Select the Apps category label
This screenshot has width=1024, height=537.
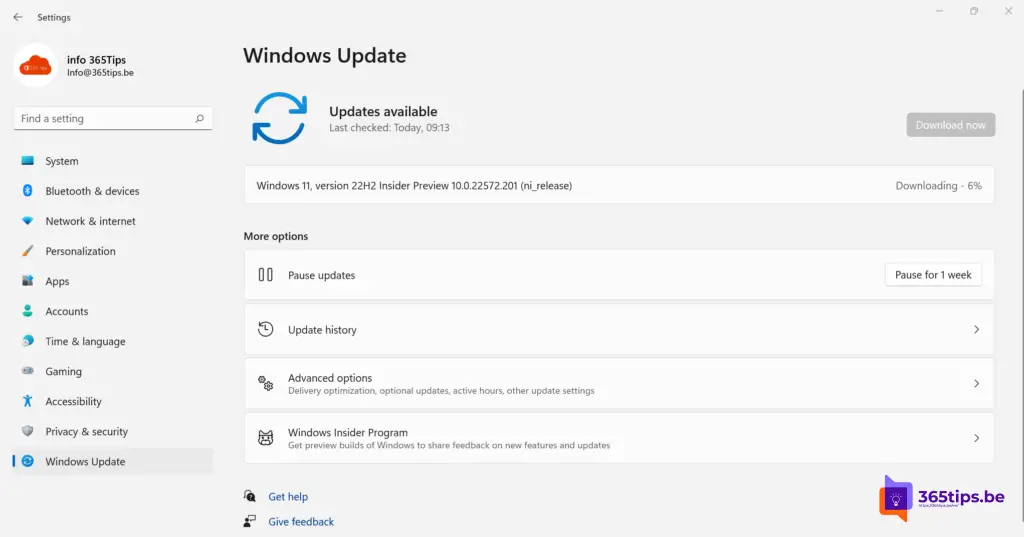tap(57, 282)
